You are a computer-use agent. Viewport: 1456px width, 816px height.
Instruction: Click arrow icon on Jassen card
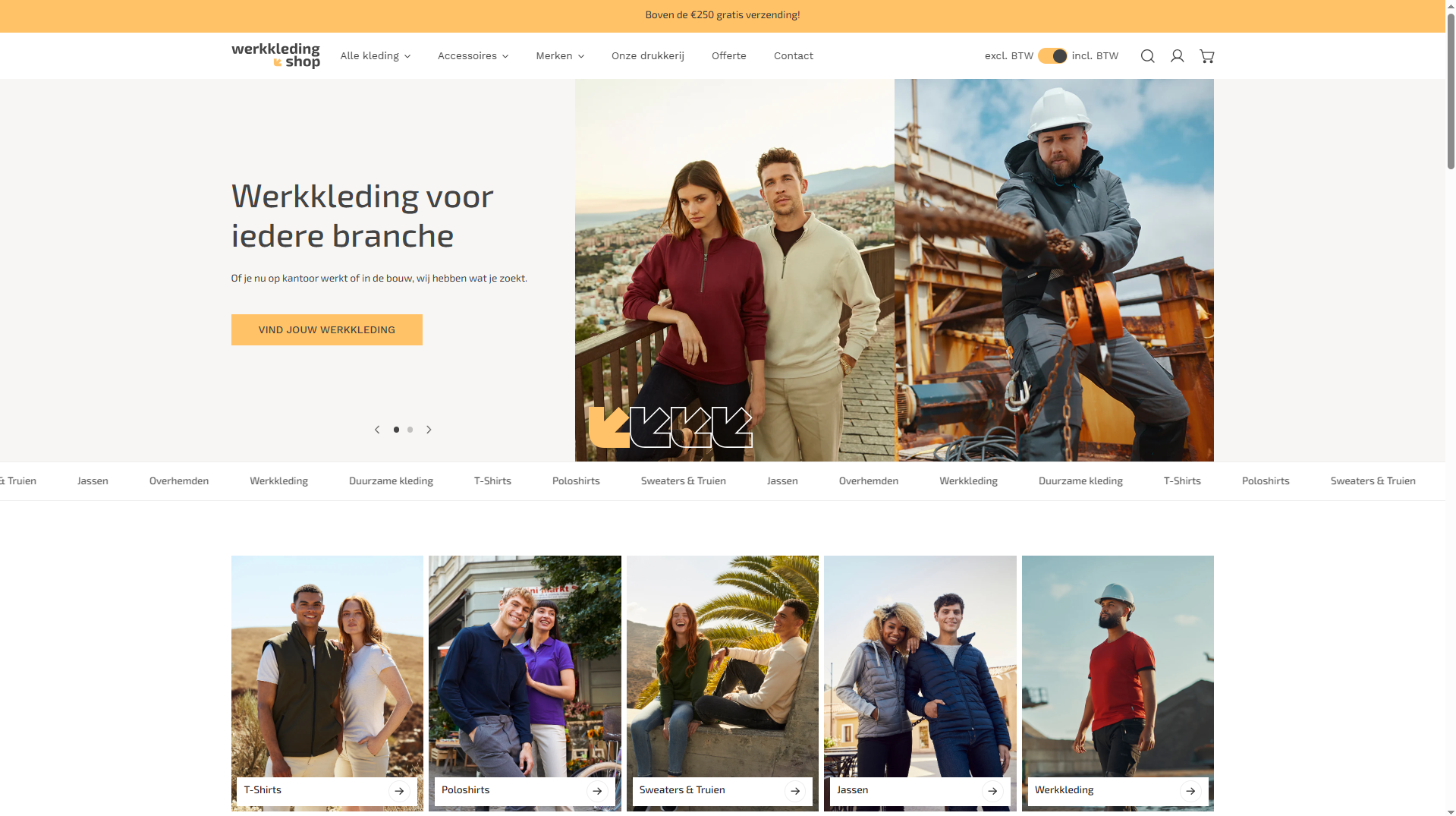pos(992,791)
